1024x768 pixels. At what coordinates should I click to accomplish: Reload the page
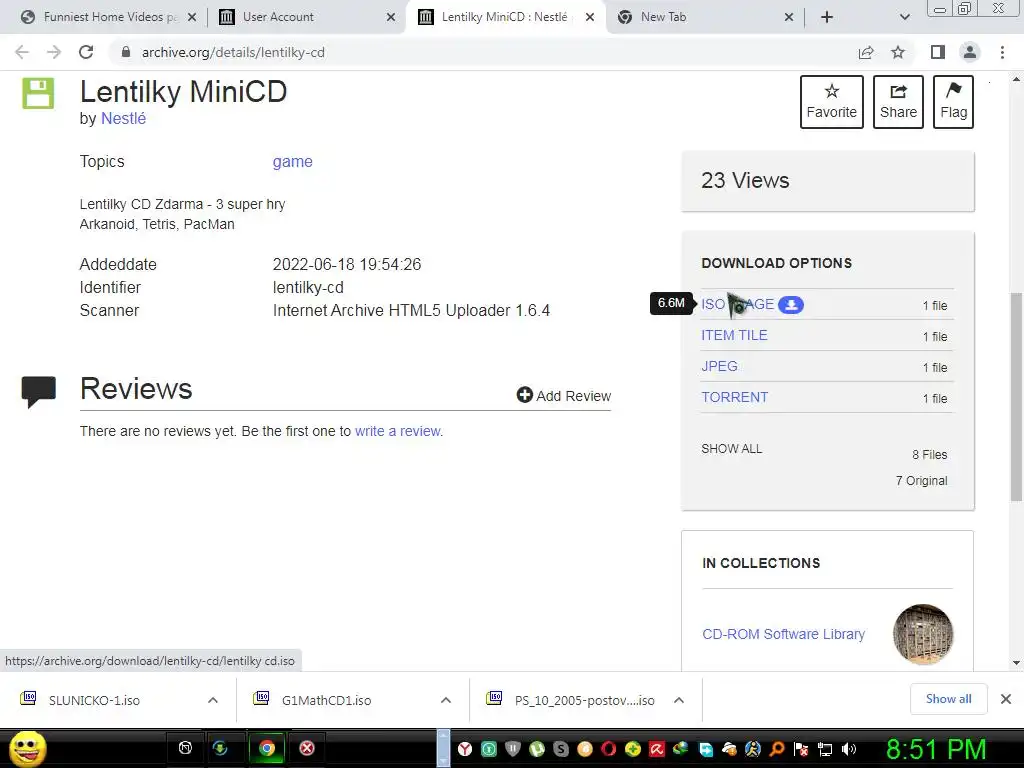coord(86,52)
